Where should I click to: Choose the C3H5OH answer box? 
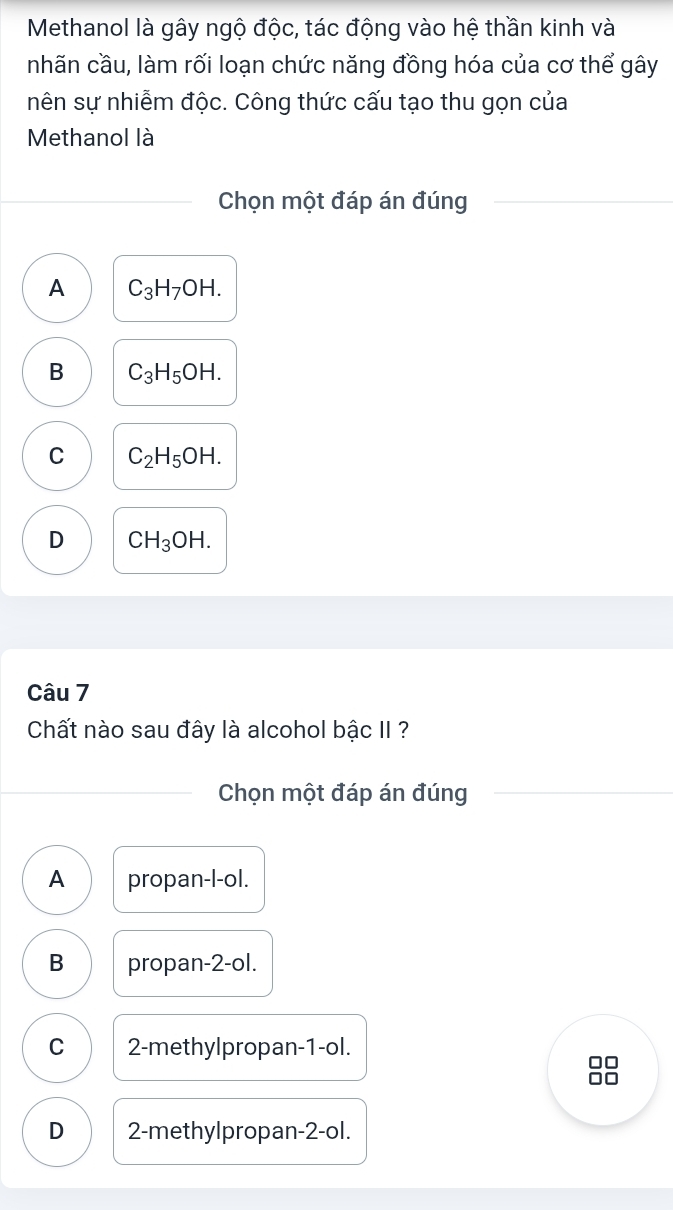[175, 373]
